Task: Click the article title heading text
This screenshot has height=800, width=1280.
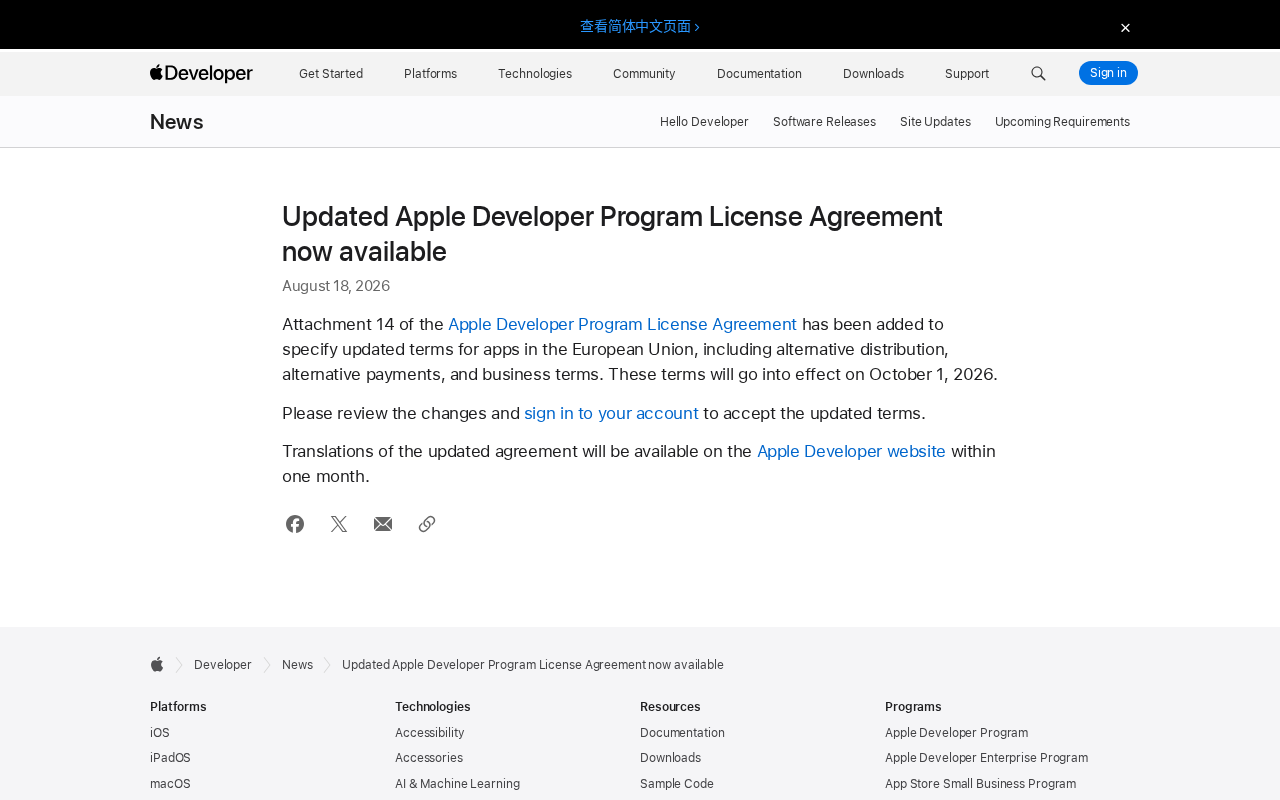Action: (x=612, y=234)
